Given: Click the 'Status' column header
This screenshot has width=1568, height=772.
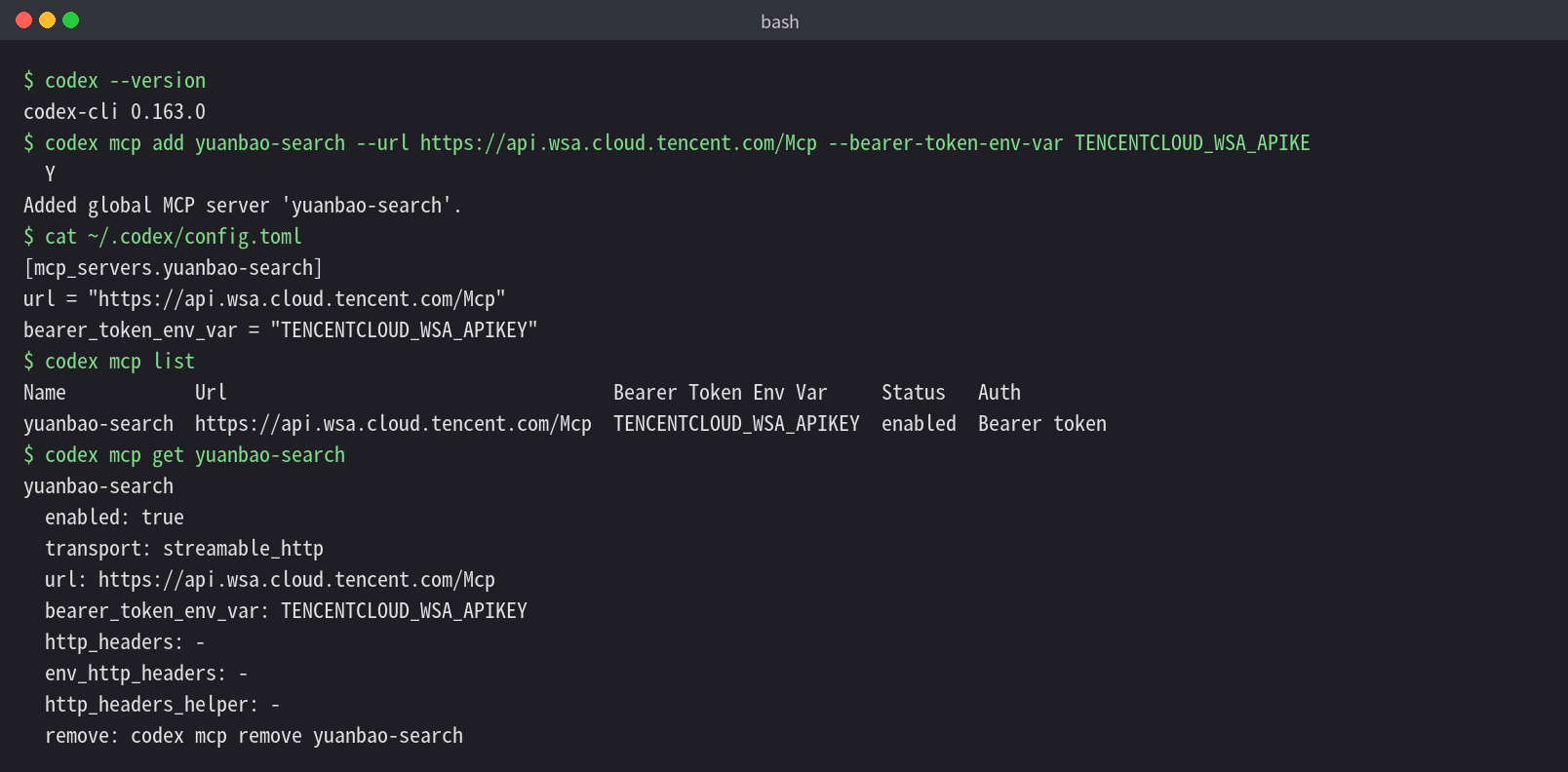Looking at the screenshot, I should coord(914,393).
